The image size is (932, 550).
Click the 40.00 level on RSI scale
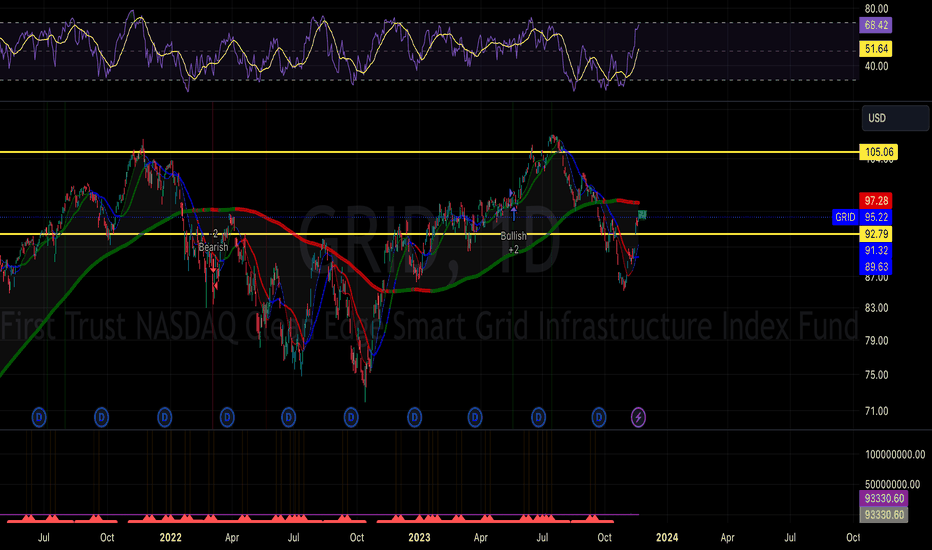coord(876,66)
